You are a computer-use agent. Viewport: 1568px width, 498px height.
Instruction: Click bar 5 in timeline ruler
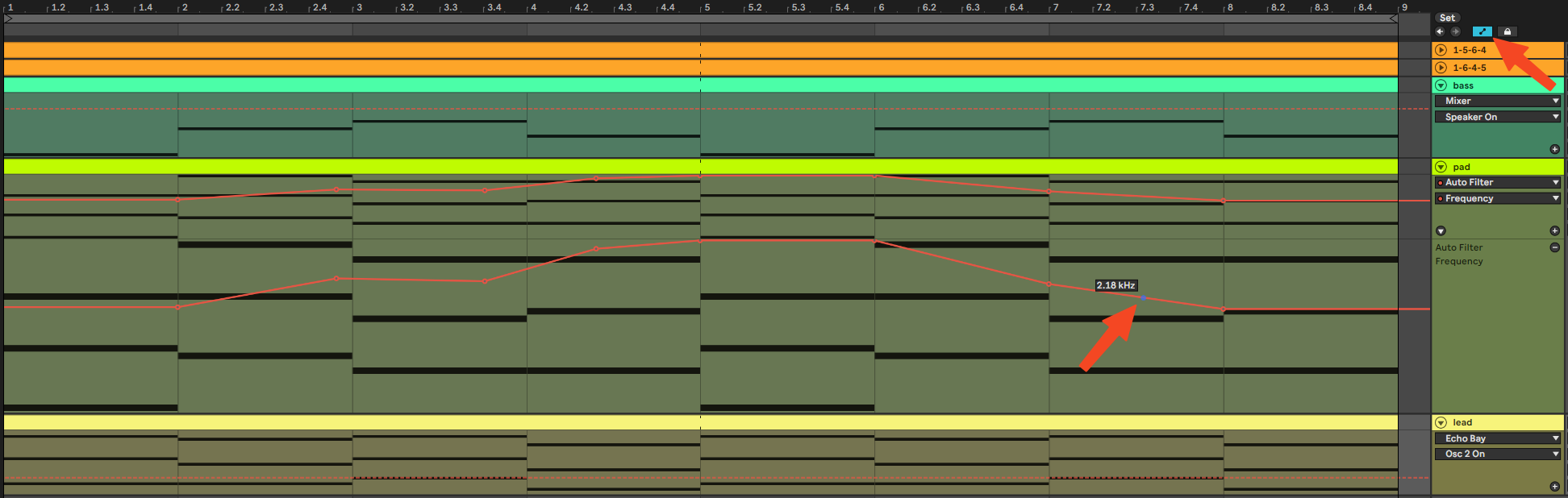pyautogui.click(x=707, y=7)
